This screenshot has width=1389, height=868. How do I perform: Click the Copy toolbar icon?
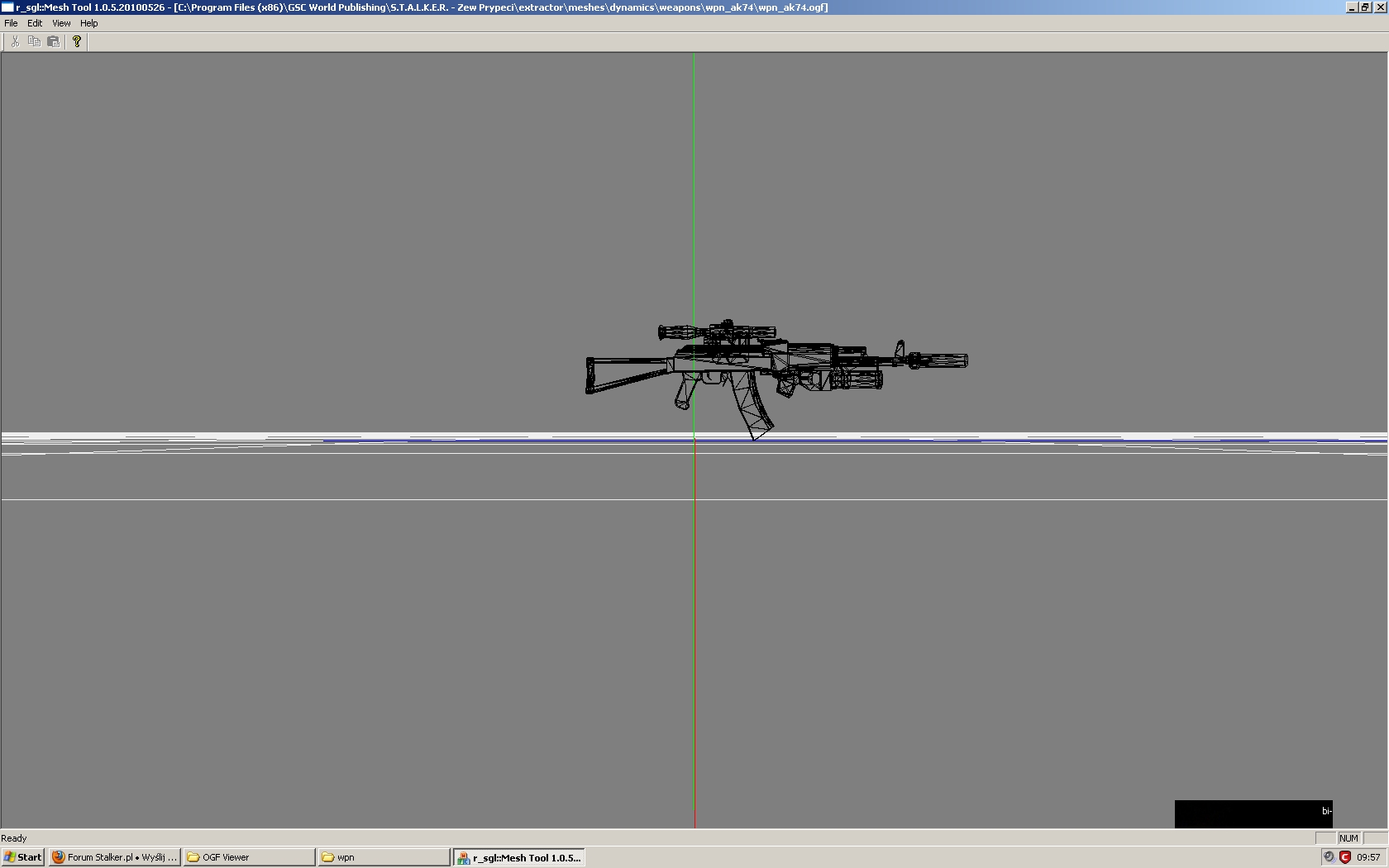35,41
